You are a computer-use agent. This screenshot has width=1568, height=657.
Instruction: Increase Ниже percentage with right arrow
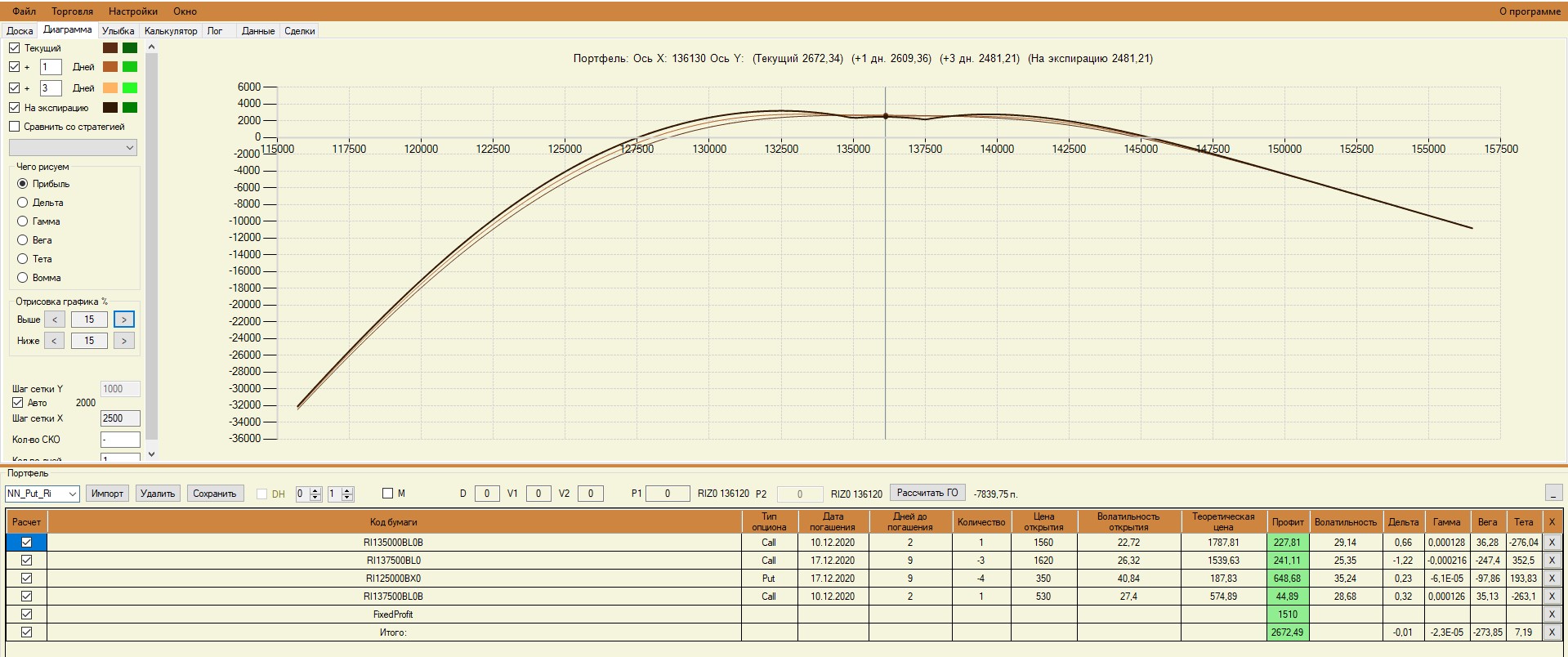(x=124, y=341)
